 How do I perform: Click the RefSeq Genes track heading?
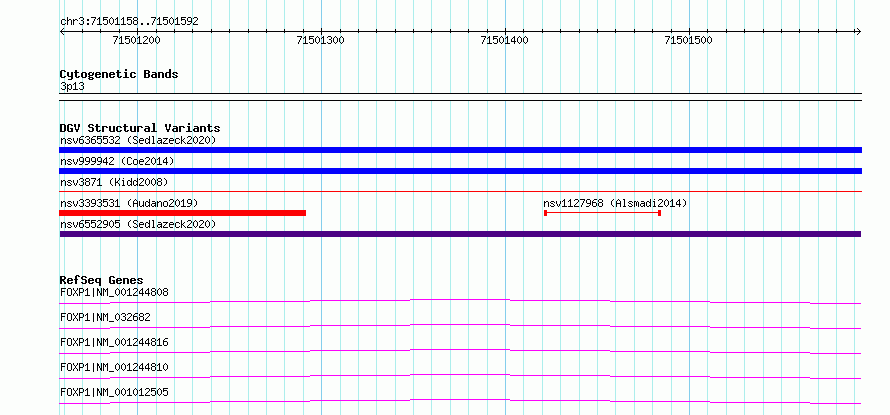click(101, 280)
